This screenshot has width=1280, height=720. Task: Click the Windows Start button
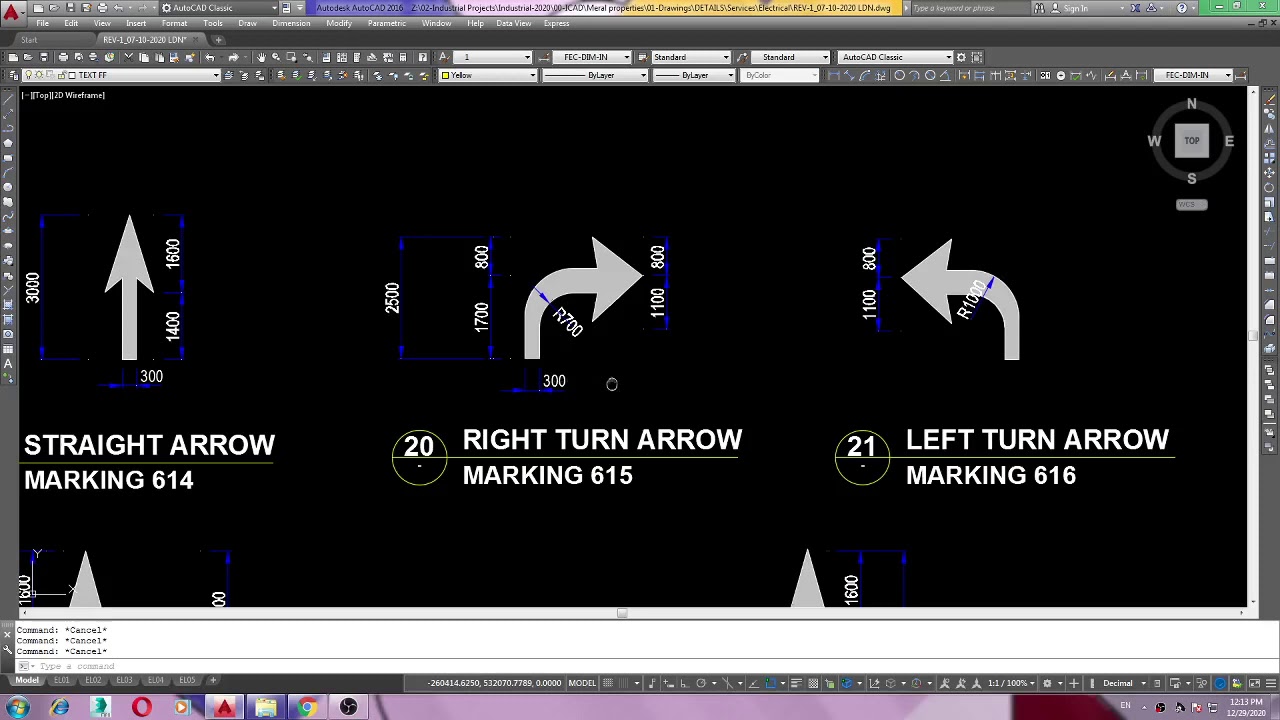(18, 708)
